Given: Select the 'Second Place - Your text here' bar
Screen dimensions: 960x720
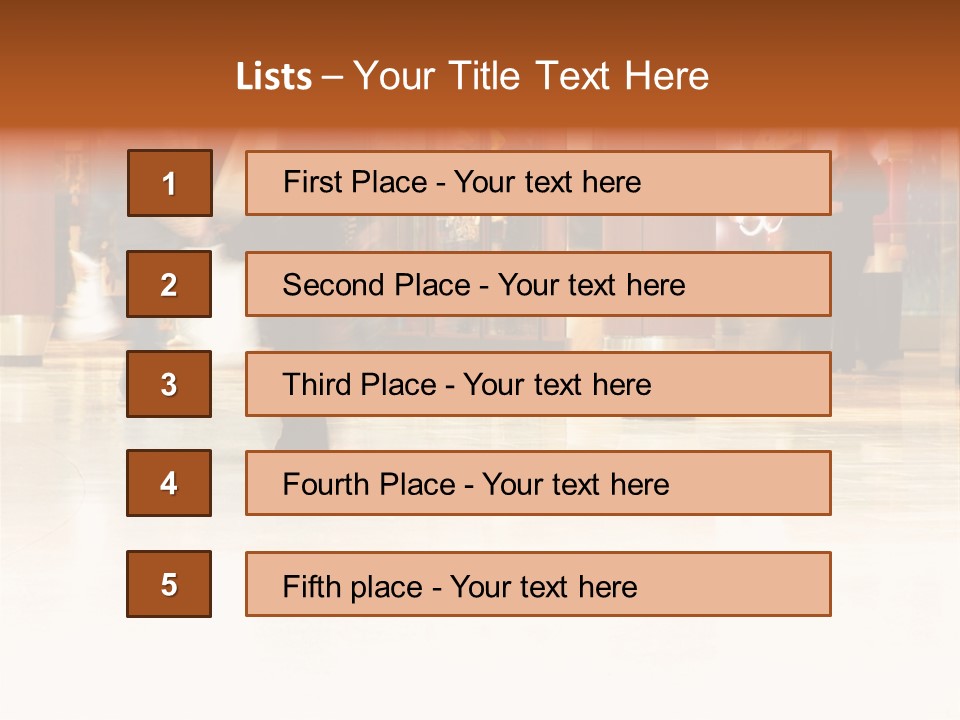Looking at the screenshot, I should click(538, 284).
